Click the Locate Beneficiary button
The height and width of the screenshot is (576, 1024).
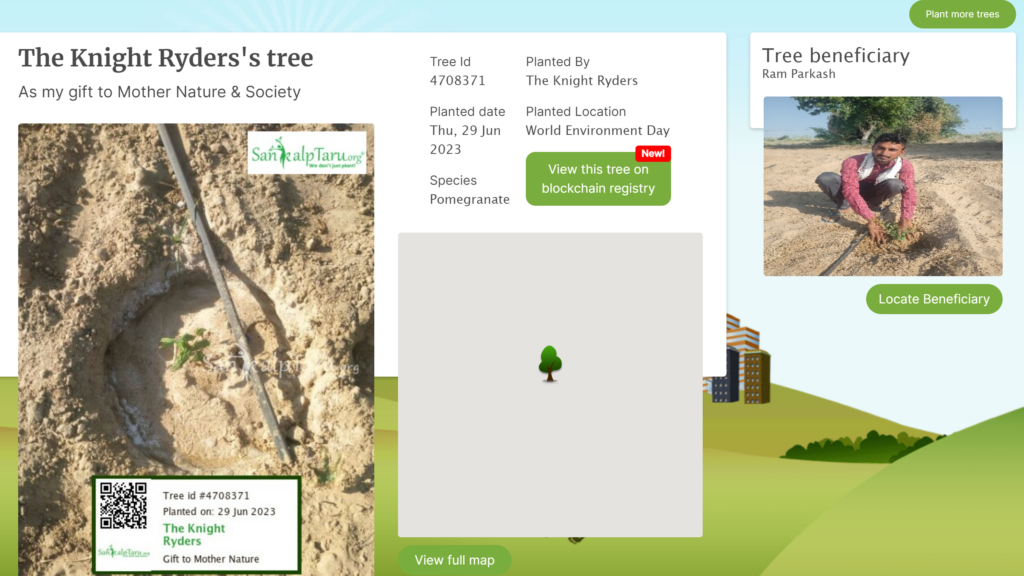pyautogui.click(x=934, y=299)
